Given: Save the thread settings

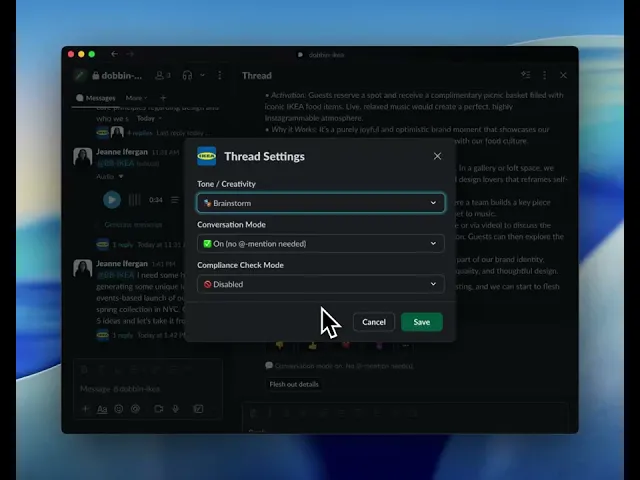Looking at the screenshot, I should click(422, 322).
